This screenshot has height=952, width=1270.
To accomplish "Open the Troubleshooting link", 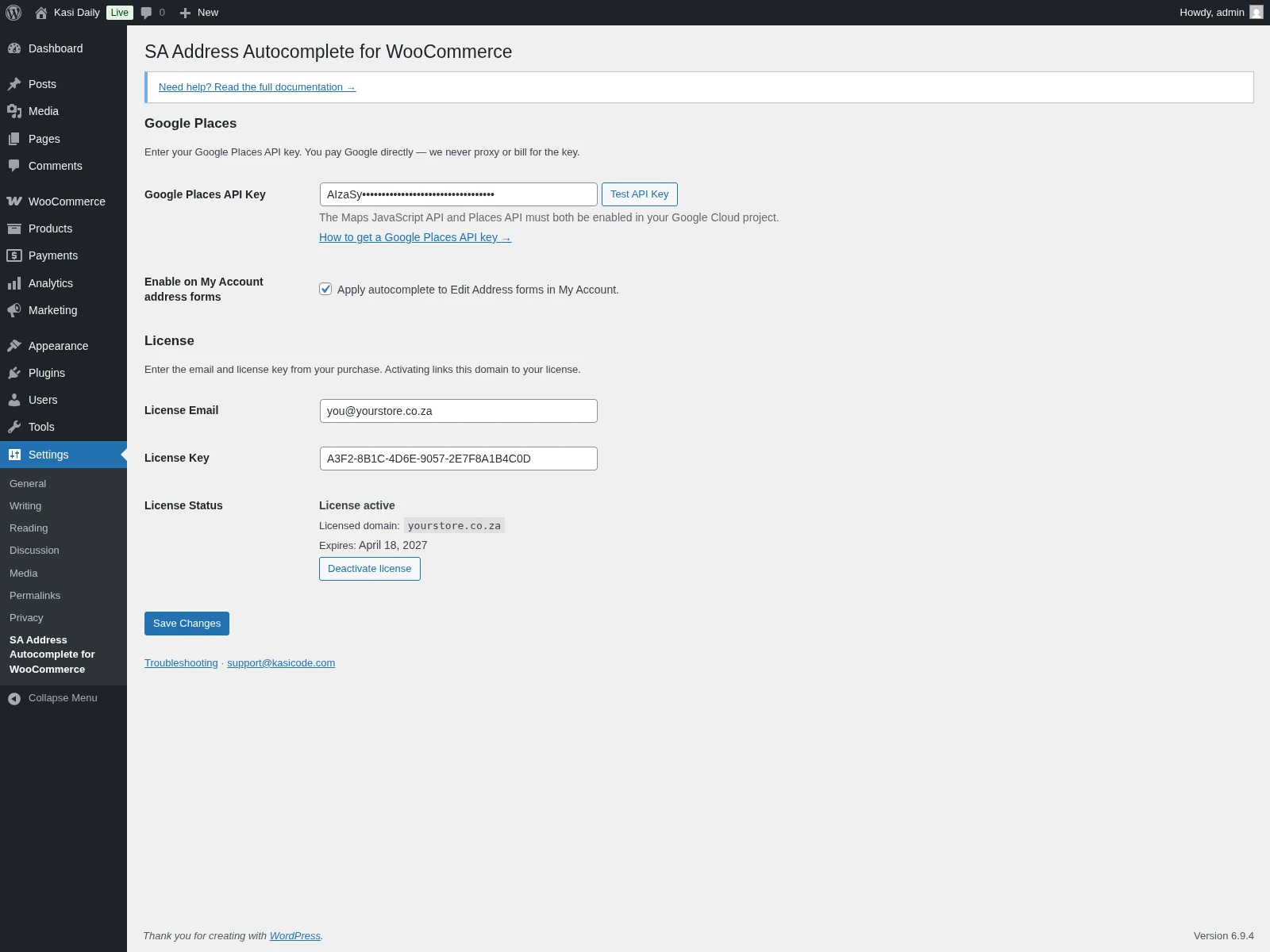I will (x=181, y=663).
